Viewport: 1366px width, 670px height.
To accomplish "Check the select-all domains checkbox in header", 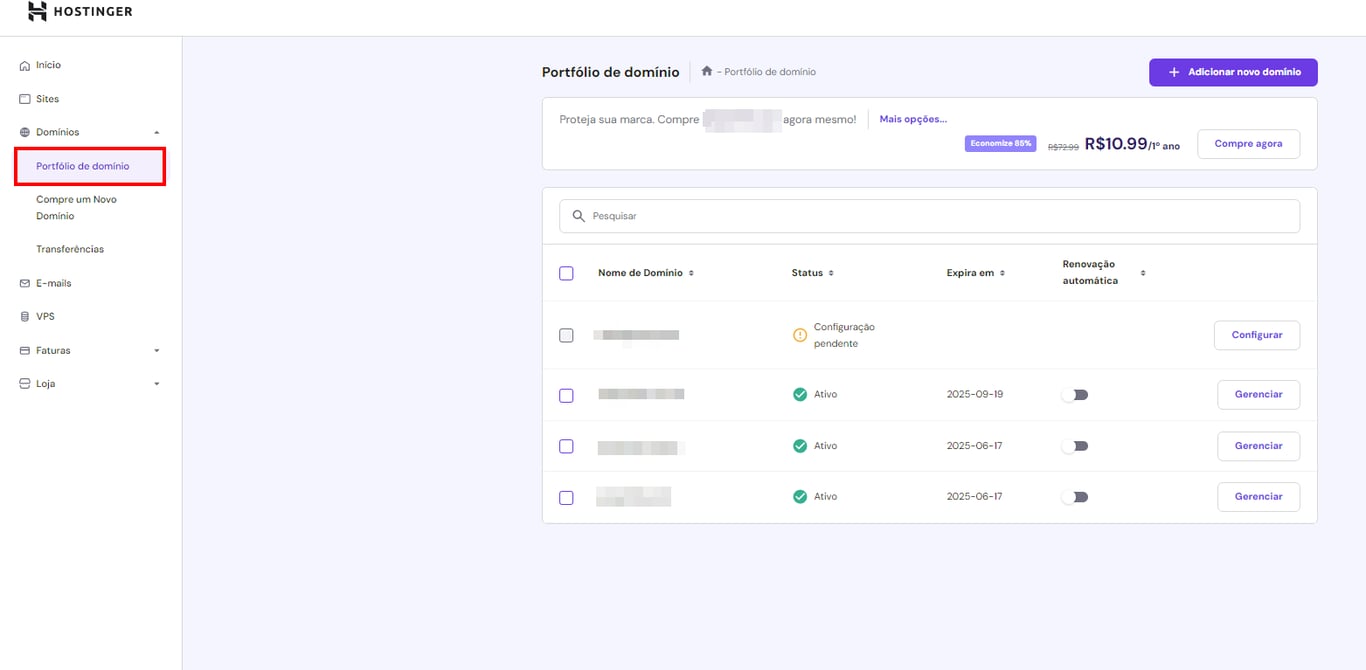I will coord(566,273).
